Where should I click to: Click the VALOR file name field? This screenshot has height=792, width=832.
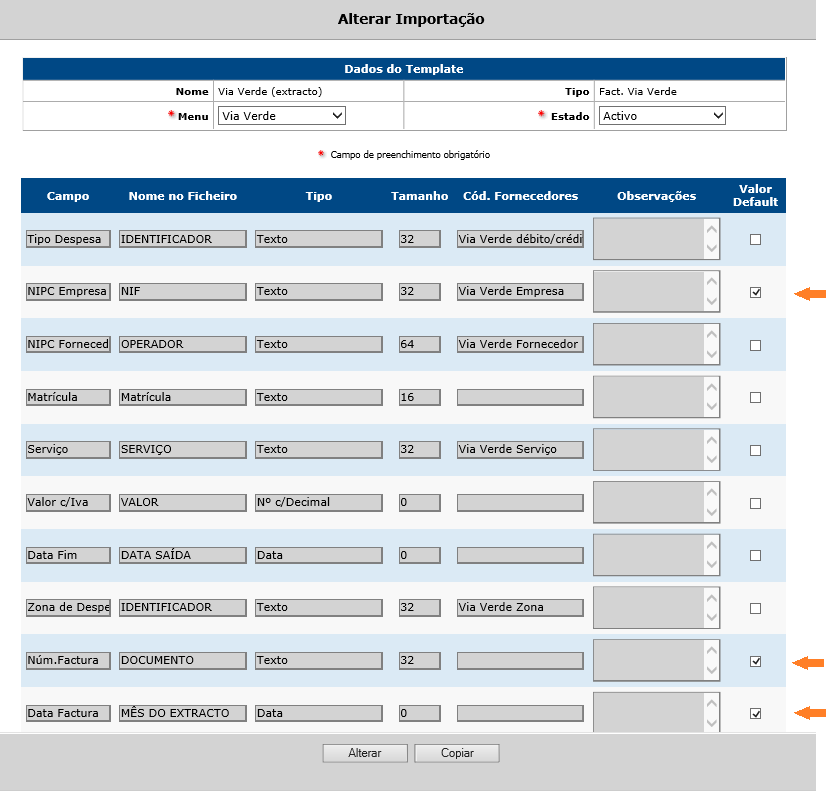coord(183,502)
